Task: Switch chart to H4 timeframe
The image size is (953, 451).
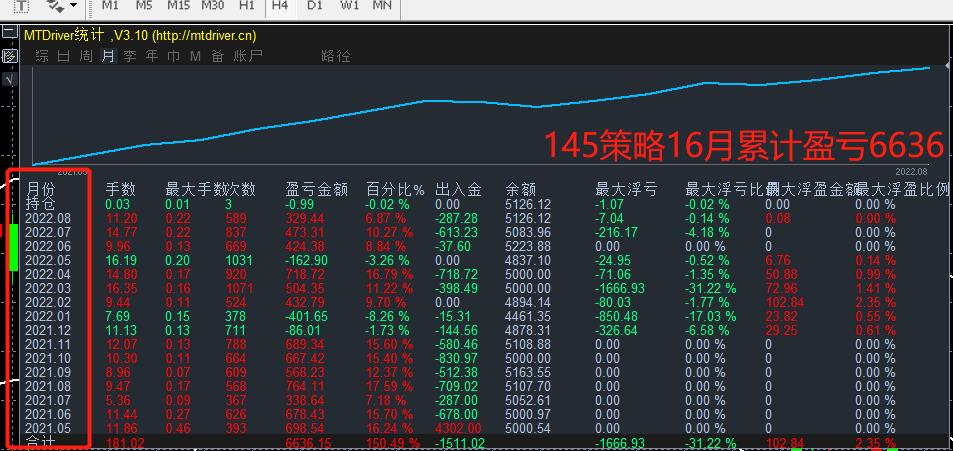Action: [x=280, y=5]
